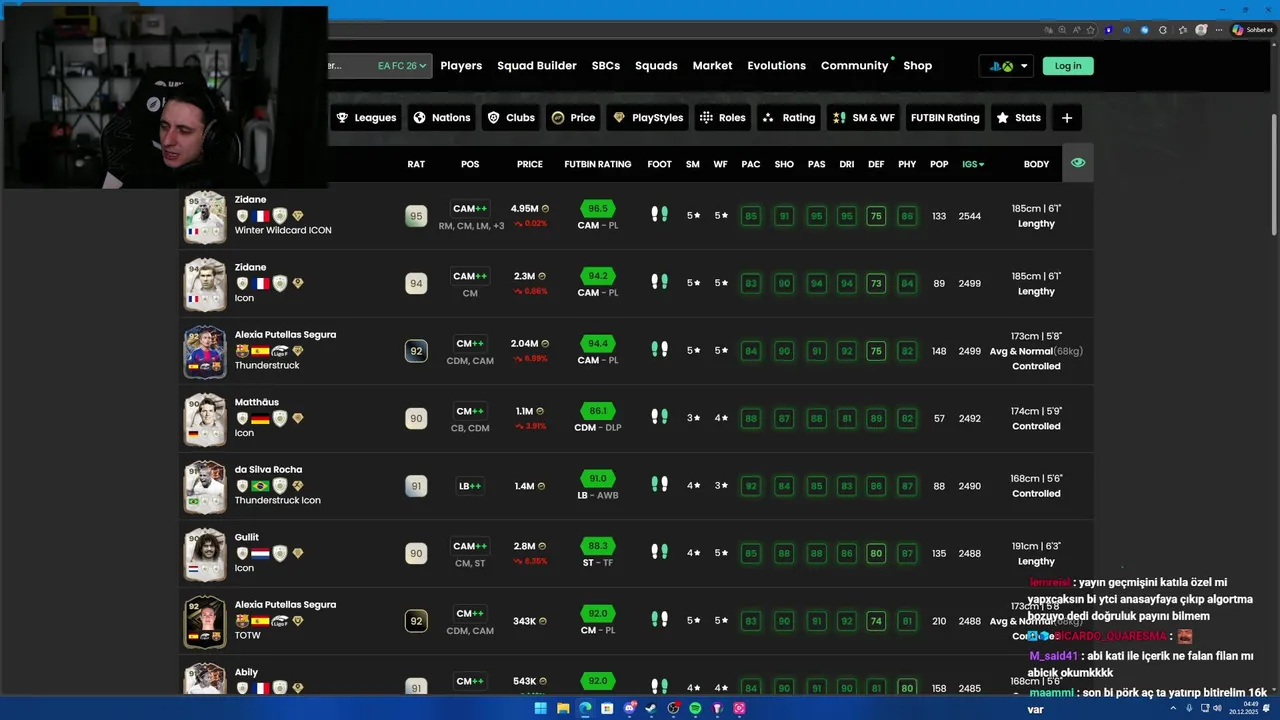Go to the SBCs menu
Screen dimensions: 1280x720
click(x=606, y=66)
